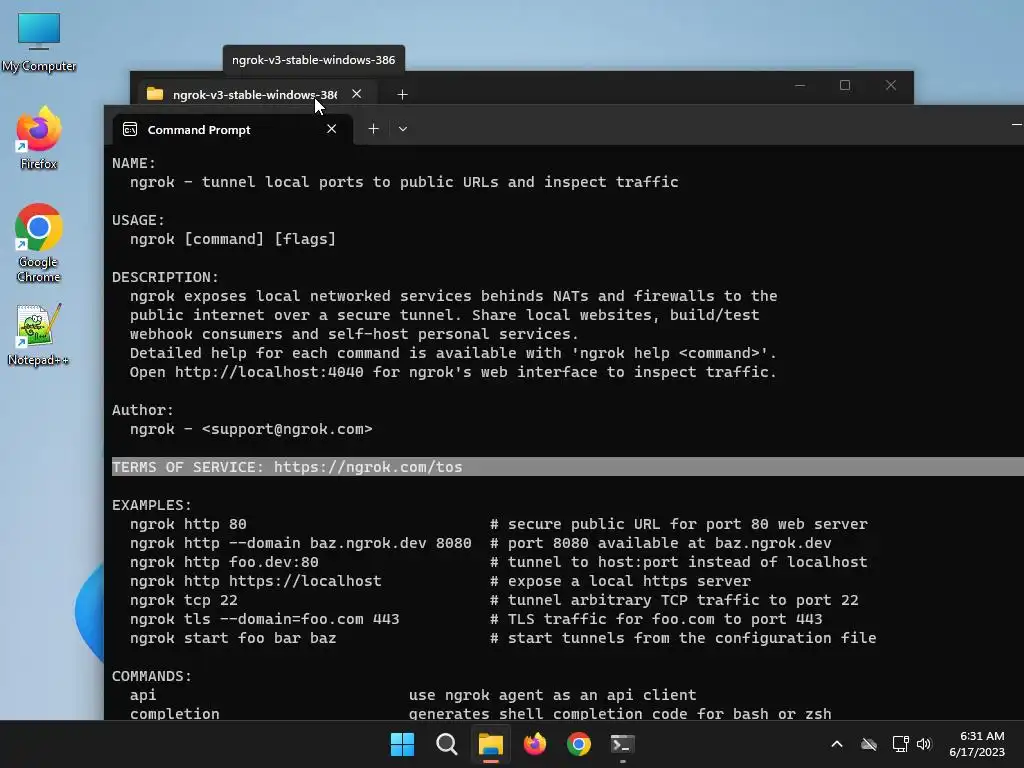Select the Command Prompt tab
Screen dimensions: 1024x768
[232, 129]
